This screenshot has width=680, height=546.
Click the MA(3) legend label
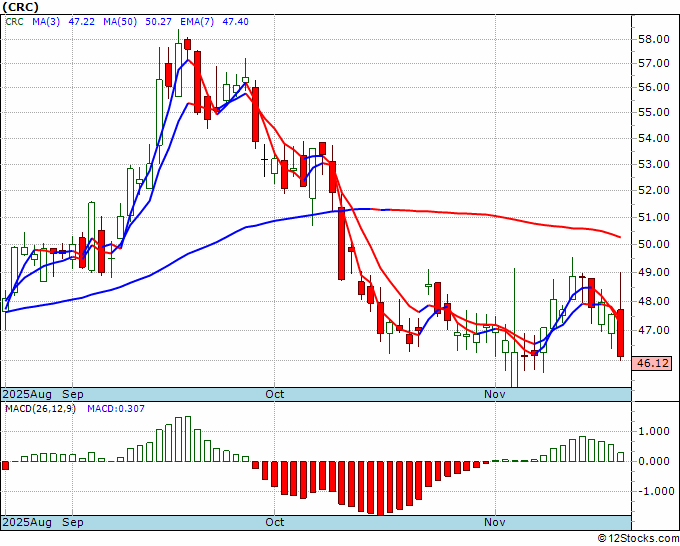click(46, 22)
